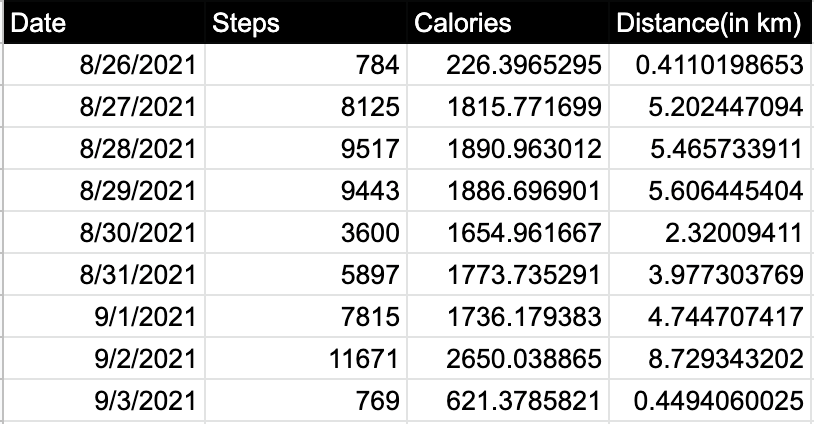Select calories value 621.3785821
814x424 pixels.
click(508, 401)
